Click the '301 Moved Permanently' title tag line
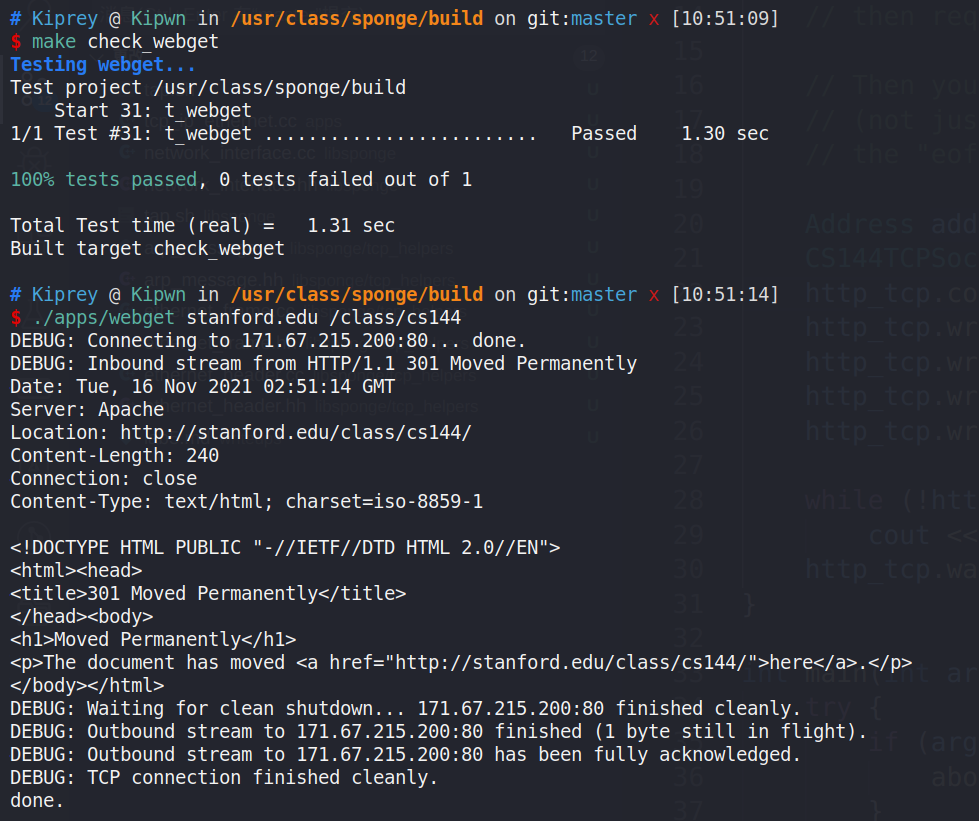 (x=208, y=593)
